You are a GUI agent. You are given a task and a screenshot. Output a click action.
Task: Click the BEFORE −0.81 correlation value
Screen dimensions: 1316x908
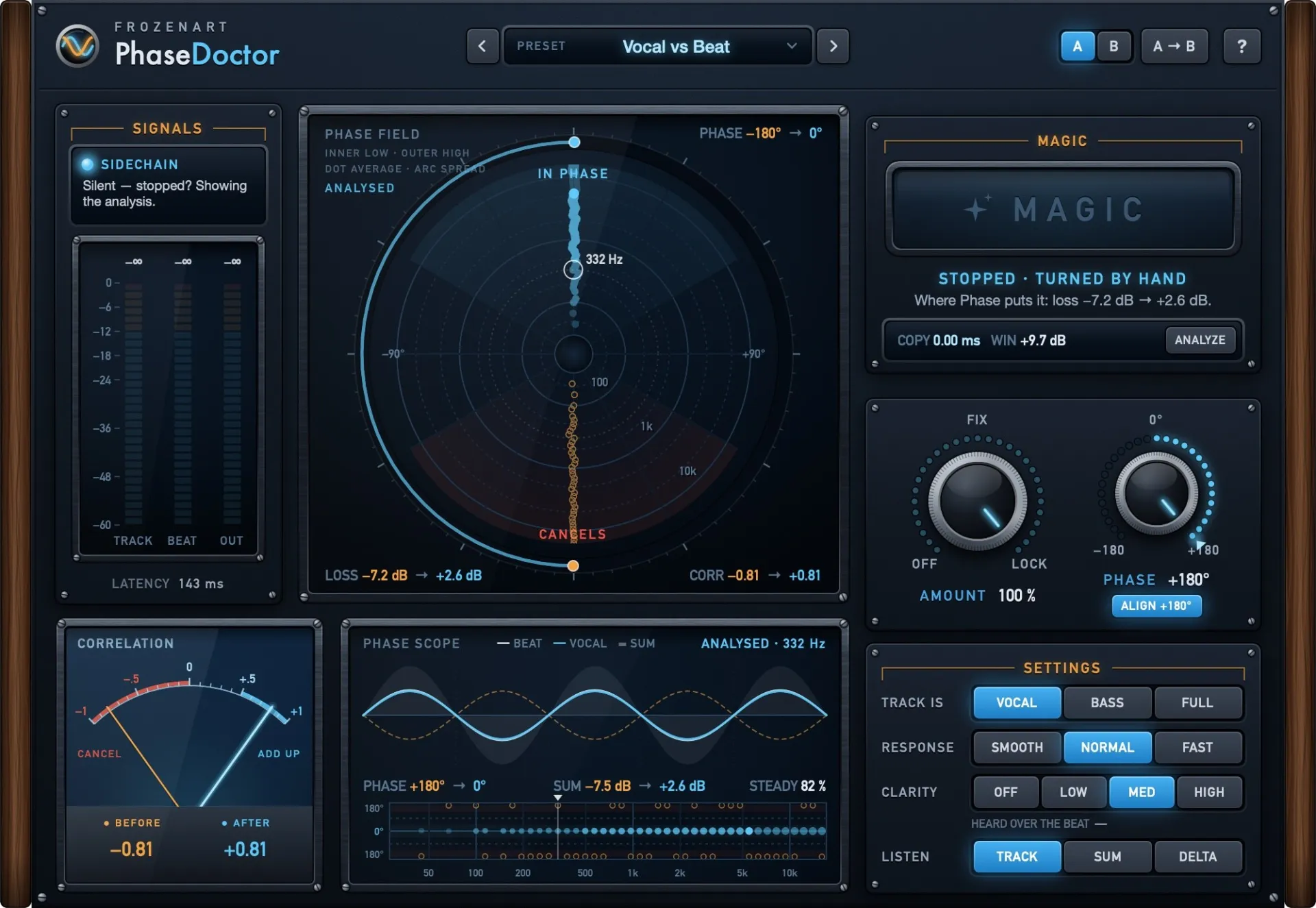[x=132, y=850]
